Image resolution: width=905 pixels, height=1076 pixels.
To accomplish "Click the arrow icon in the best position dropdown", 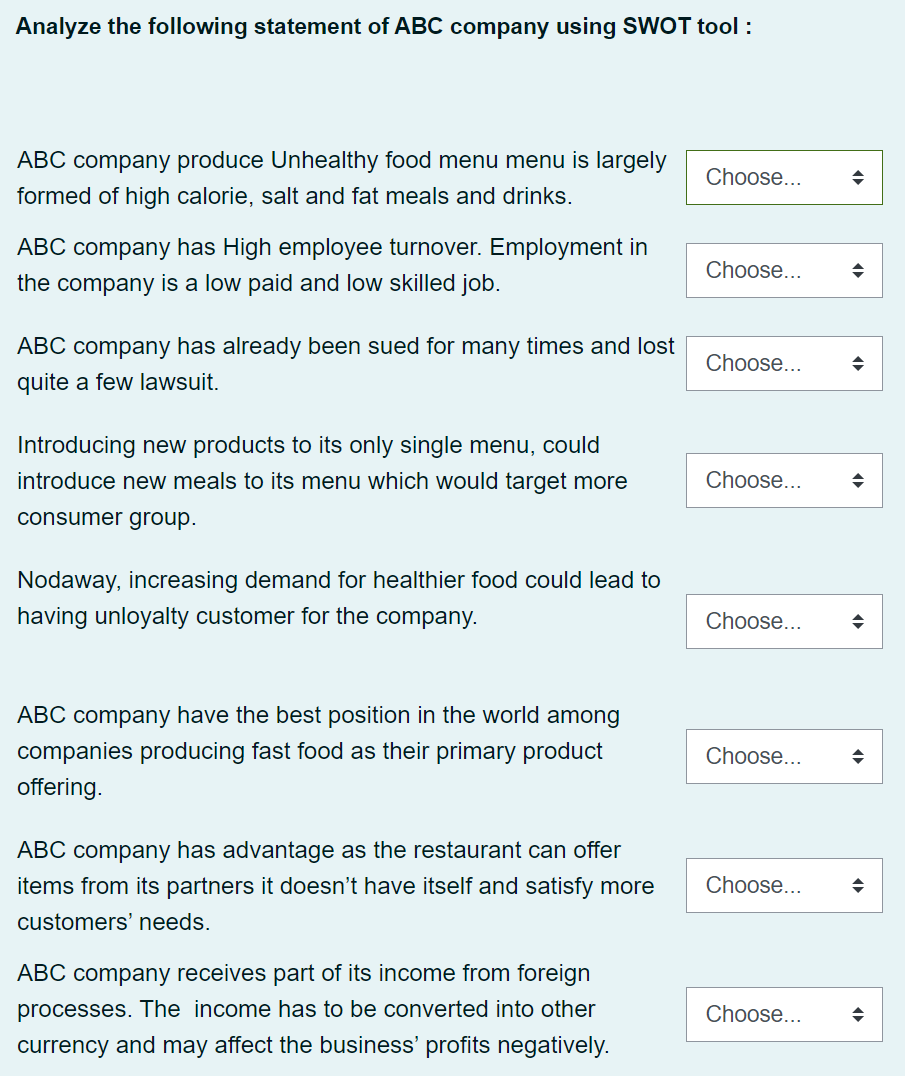I will coord(857,757).
